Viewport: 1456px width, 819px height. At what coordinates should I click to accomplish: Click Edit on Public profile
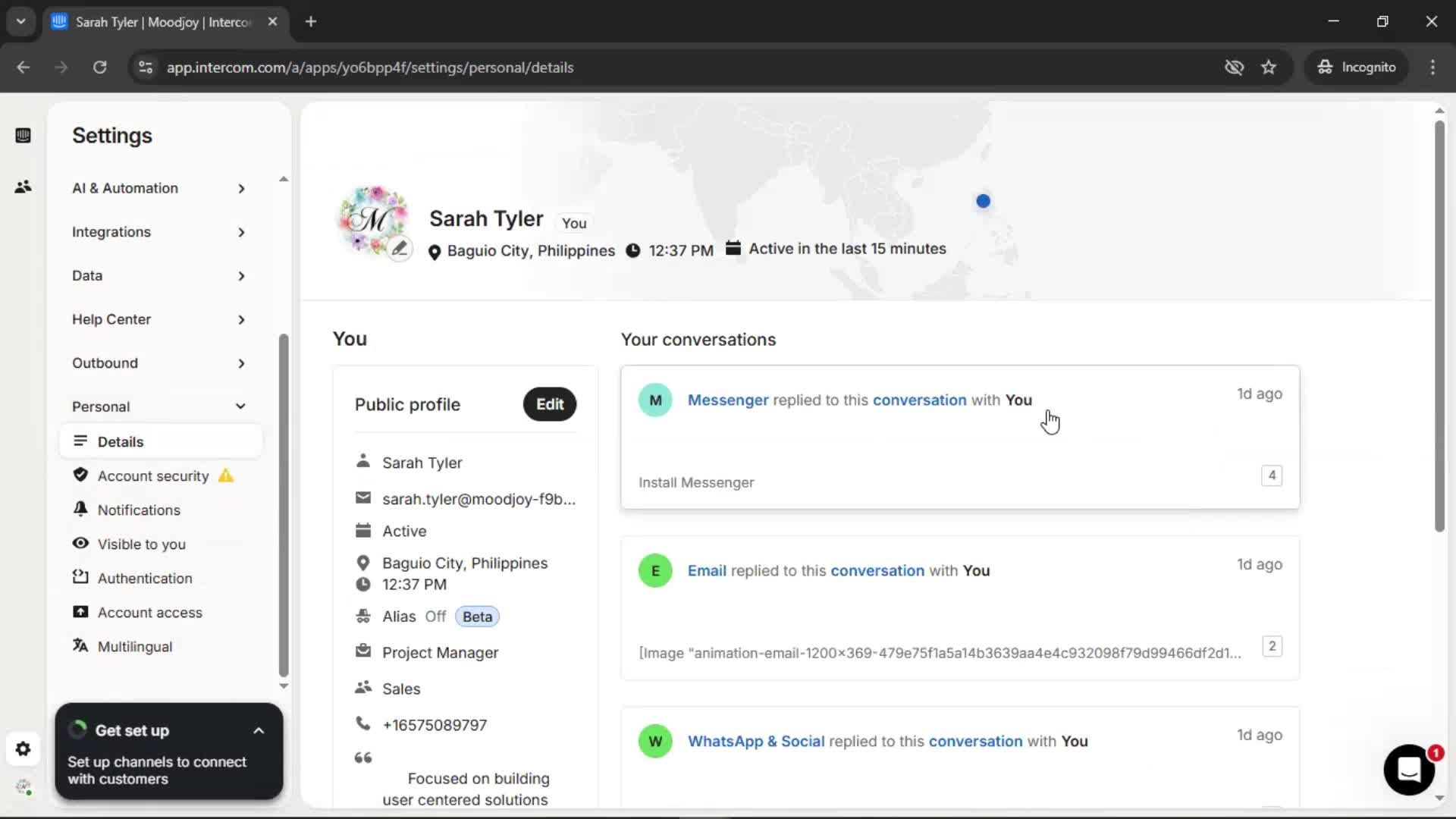(550, 404)
